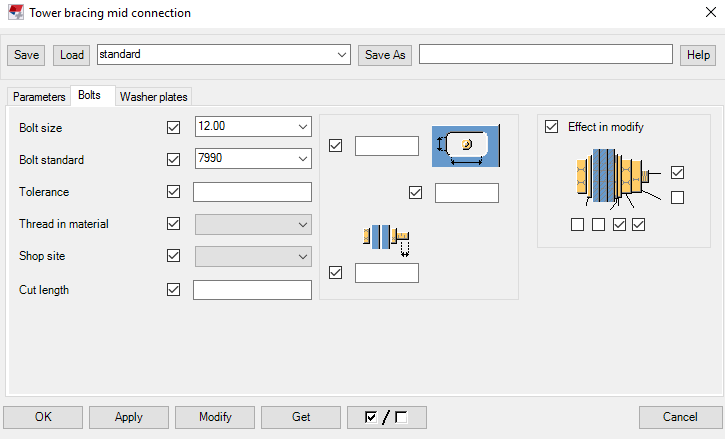The image size is (725, 439).
Task: Open the Bolt size dropdown
Action: 302,127
